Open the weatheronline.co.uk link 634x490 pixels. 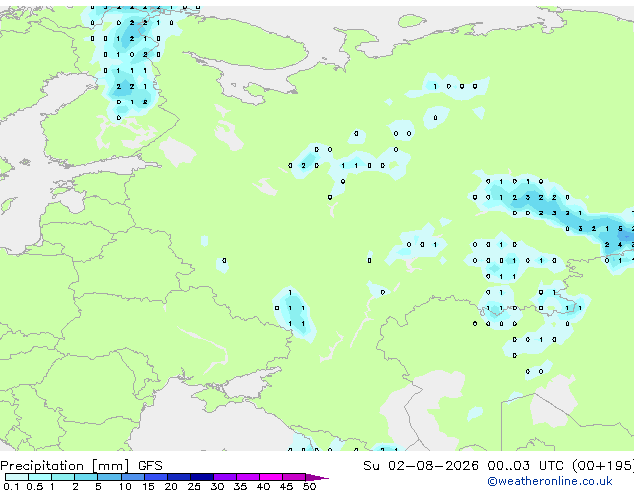tap(550, 481)
